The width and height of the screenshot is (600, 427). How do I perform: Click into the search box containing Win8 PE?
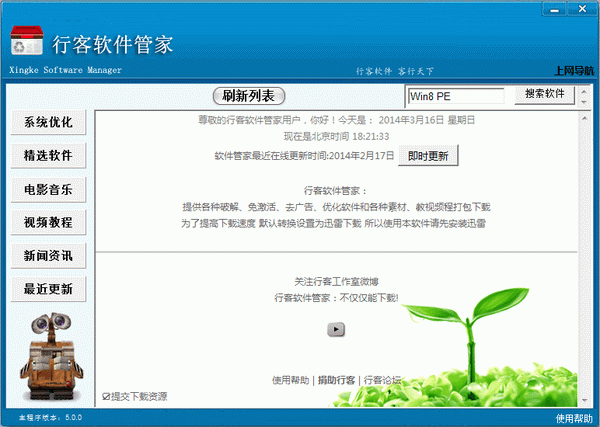(x=456, y=96)
